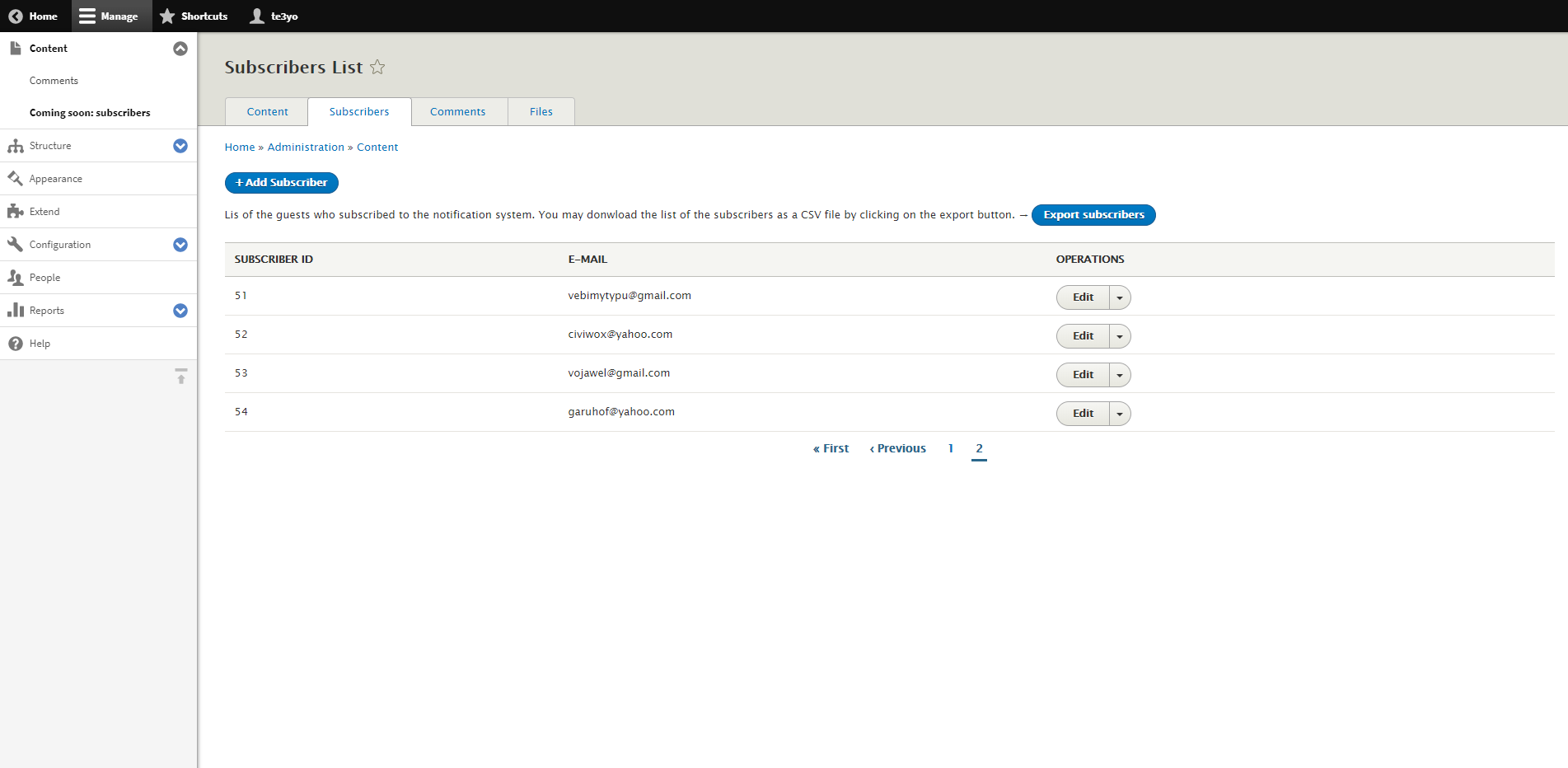Click the Extend puzzle-piece icon

point(16,212)
